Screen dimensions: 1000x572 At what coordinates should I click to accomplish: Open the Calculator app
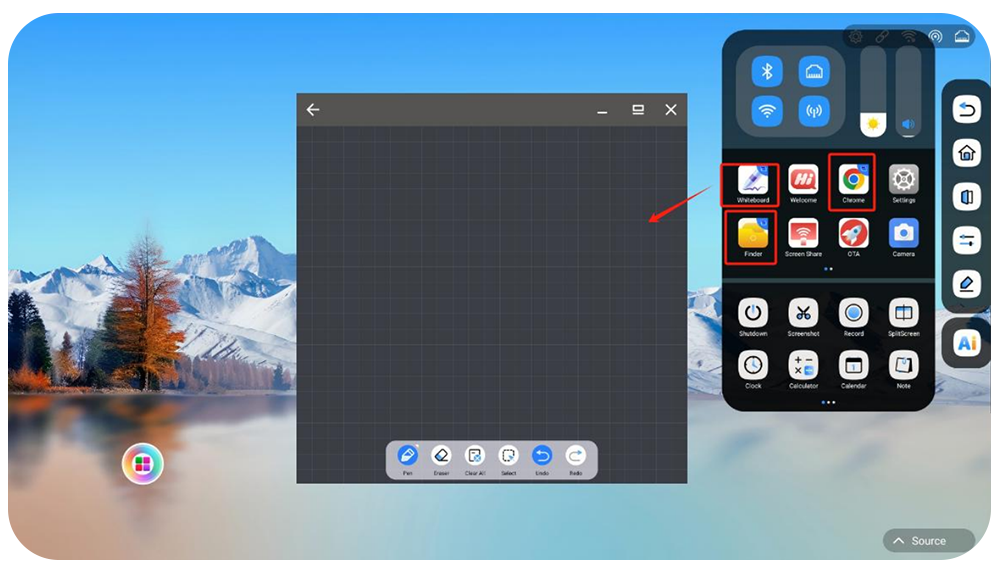[x=803, y=365]
